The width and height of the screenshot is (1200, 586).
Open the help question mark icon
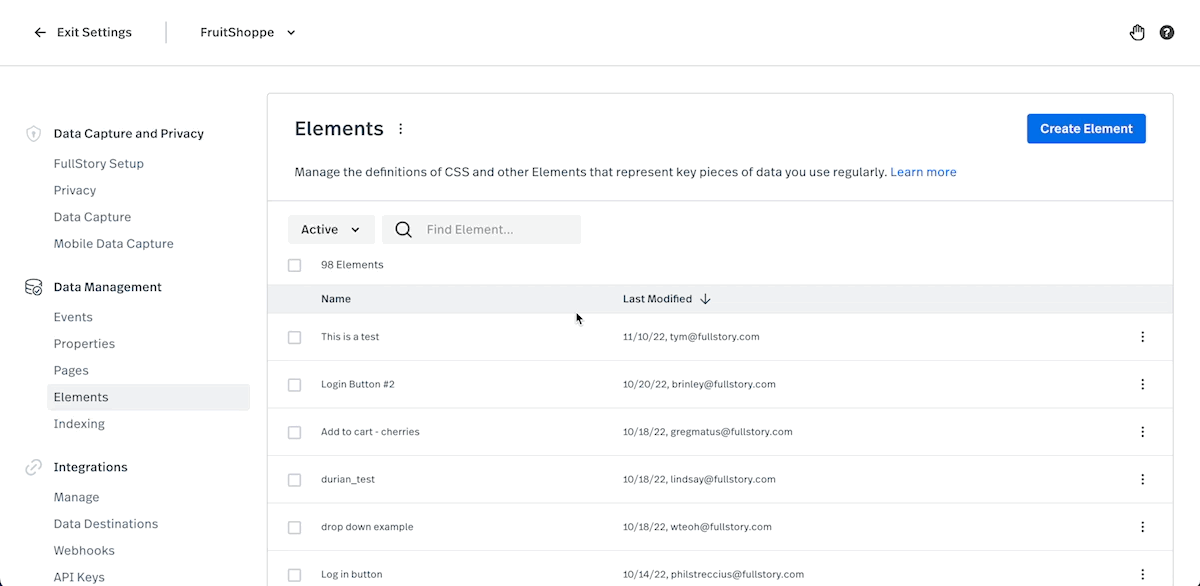tap(1167, 33)
